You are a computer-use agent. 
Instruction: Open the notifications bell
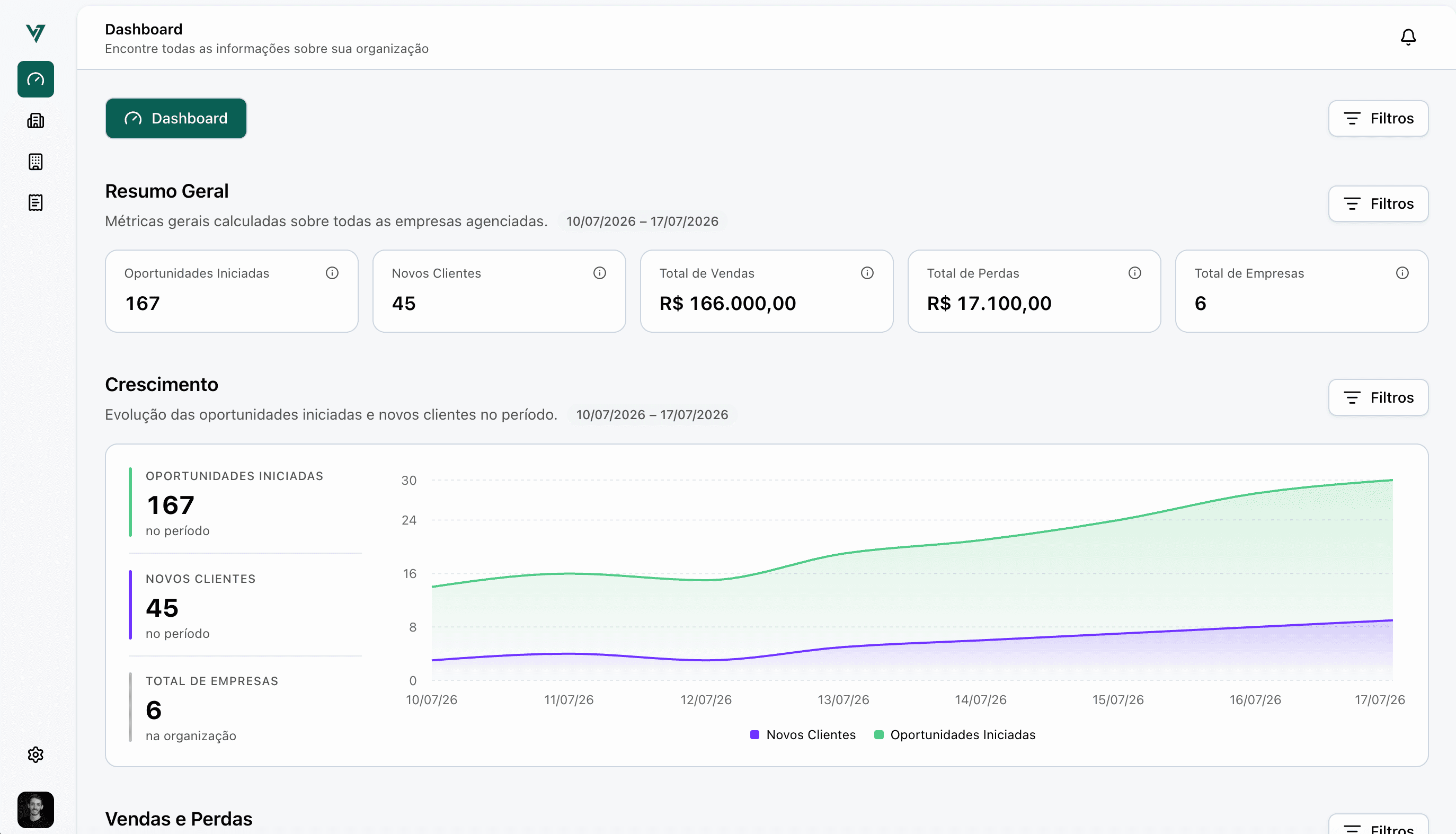tap(1408, 37)
